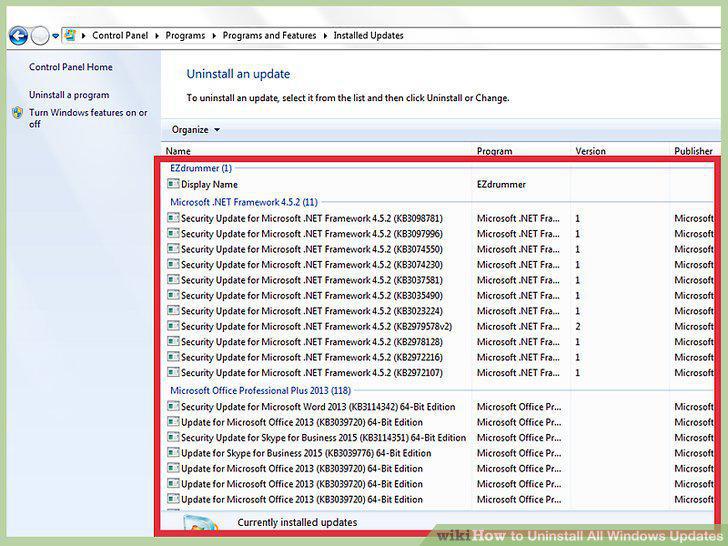
Task: Sort by Publisher column header
Action: click(x=693, y=151)
